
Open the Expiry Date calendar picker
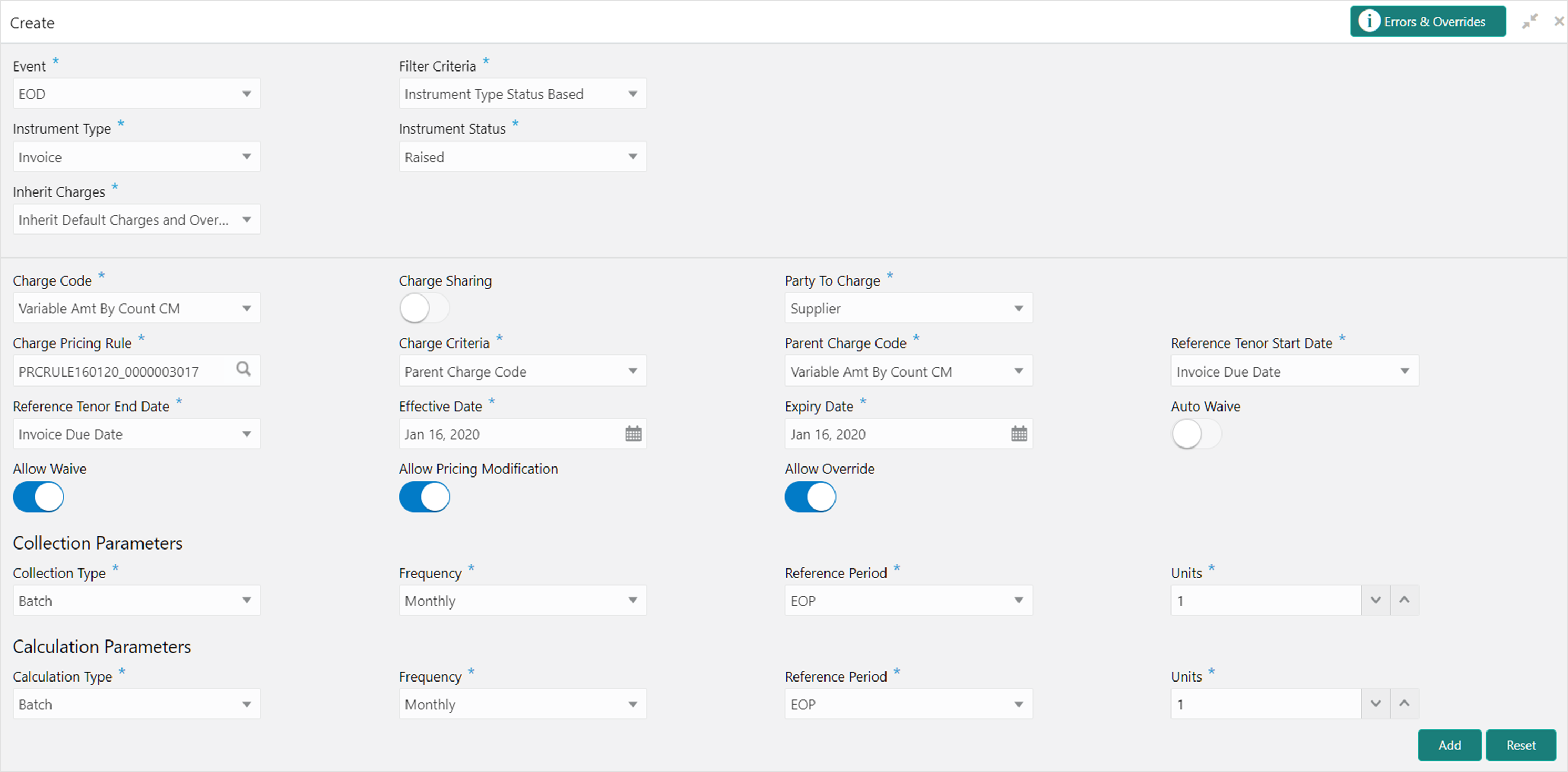point(1019,433)
